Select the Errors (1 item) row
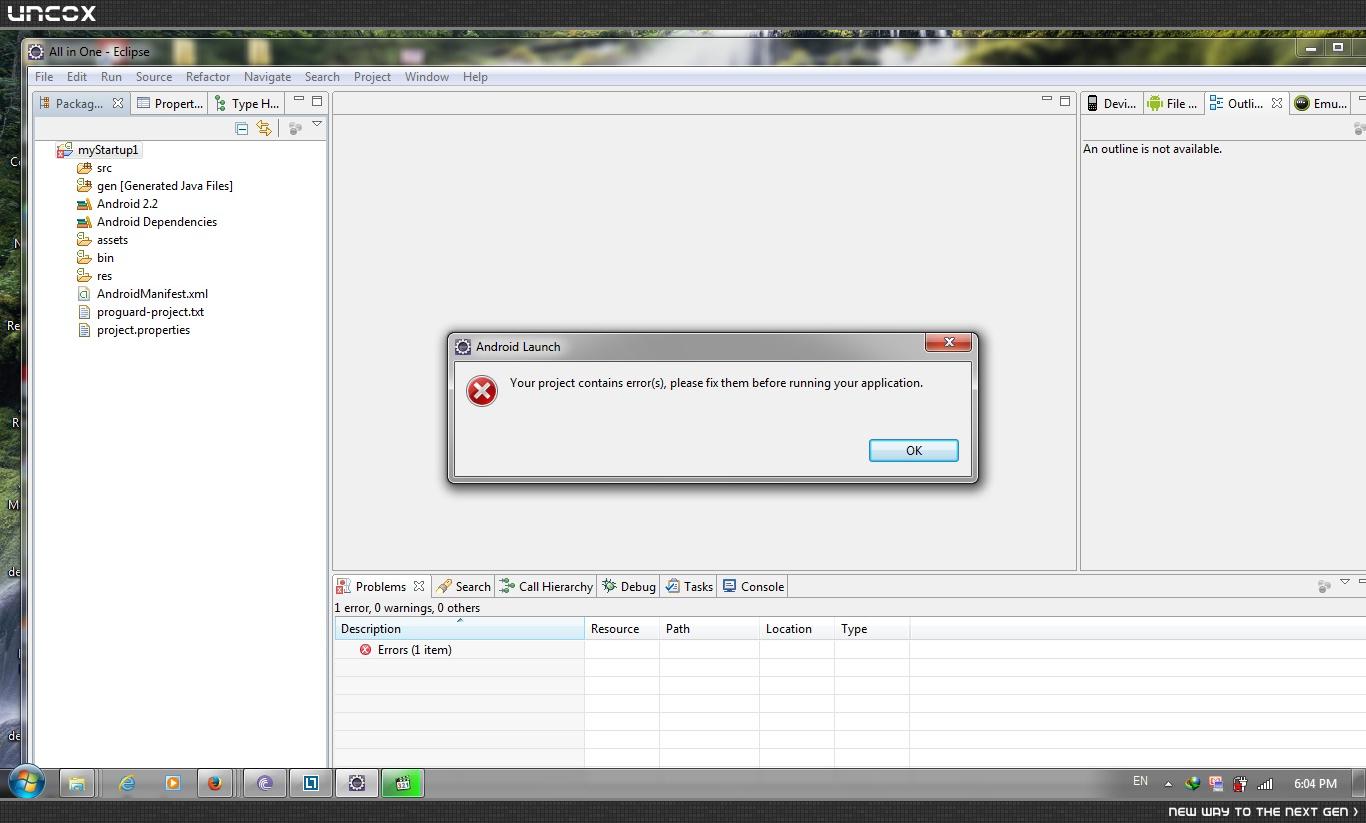The width and height of the screenshot is (1366, 823). pyautogui.click(x=405, y=650)
